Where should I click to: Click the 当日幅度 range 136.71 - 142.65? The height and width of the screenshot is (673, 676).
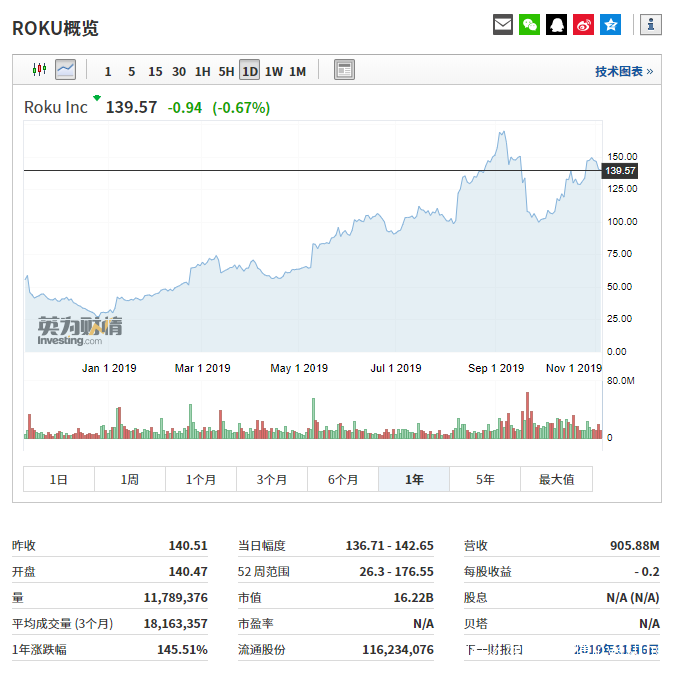pos(390,545)
